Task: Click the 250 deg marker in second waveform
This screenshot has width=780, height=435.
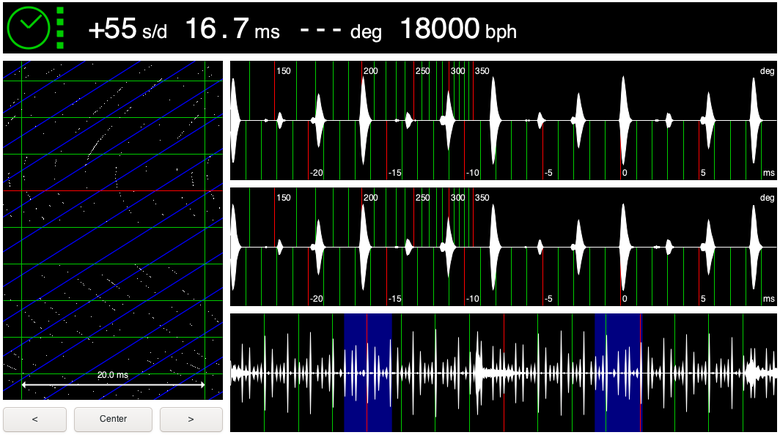Action: (422, 198)
